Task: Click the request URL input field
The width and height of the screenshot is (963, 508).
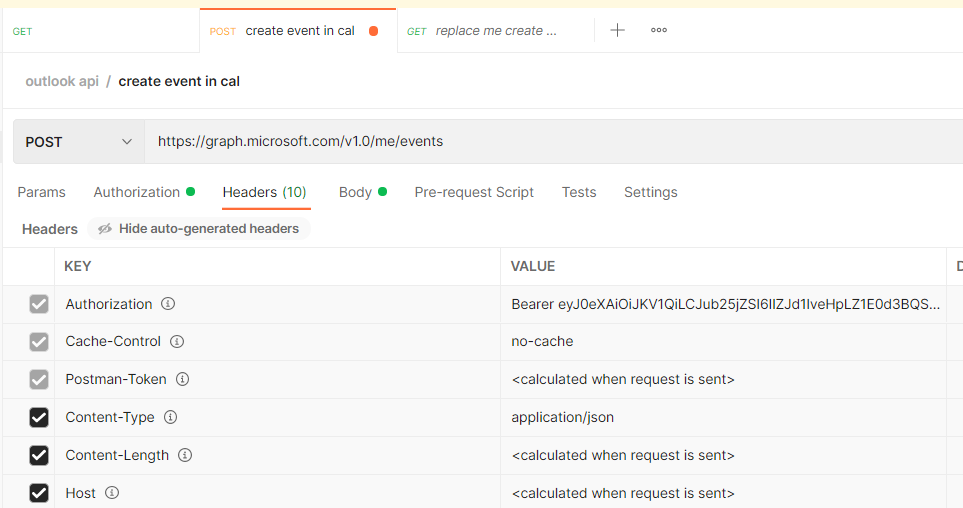Action: [553, 142]
